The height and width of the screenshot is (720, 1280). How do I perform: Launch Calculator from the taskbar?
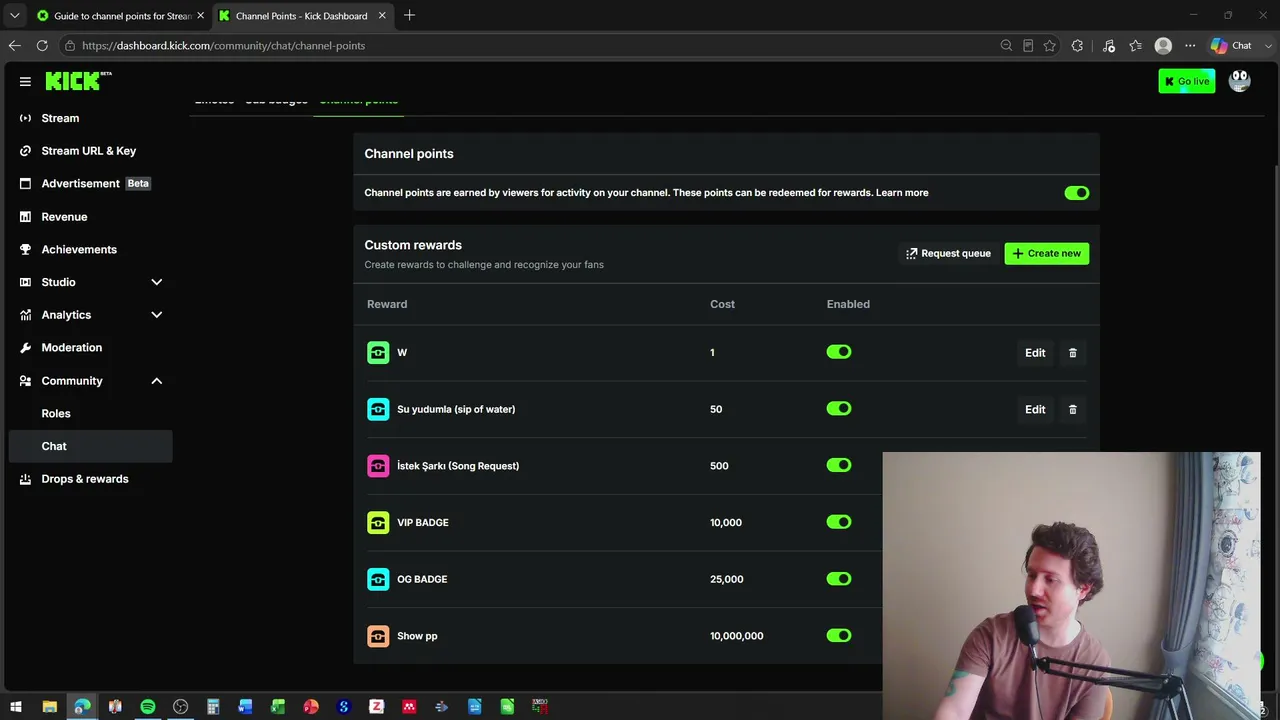point(213,707)
